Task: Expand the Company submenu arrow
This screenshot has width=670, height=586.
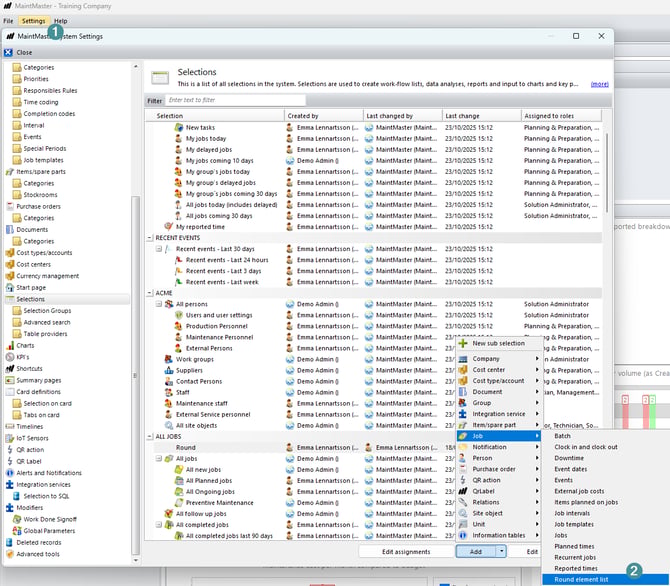Action: (x=537, y=359)
